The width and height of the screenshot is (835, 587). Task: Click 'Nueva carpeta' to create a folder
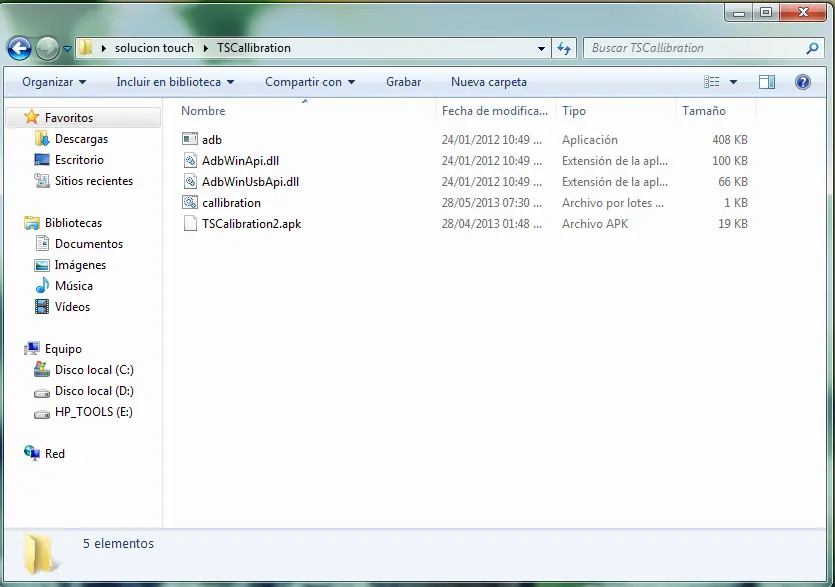click(489, 82)
